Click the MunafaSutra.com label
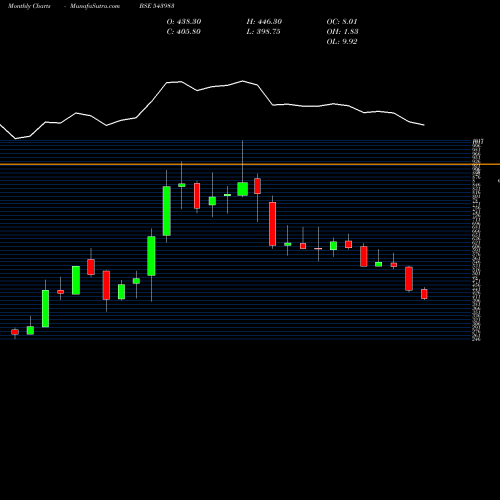 coord(95,6)
